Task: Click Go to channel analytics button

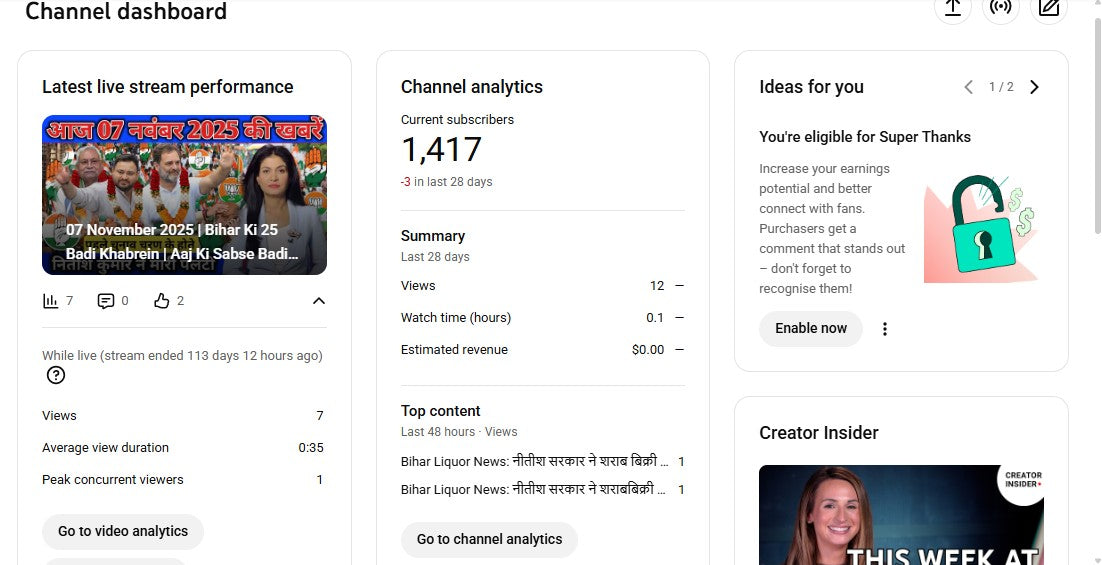Action: coord(489,539)
